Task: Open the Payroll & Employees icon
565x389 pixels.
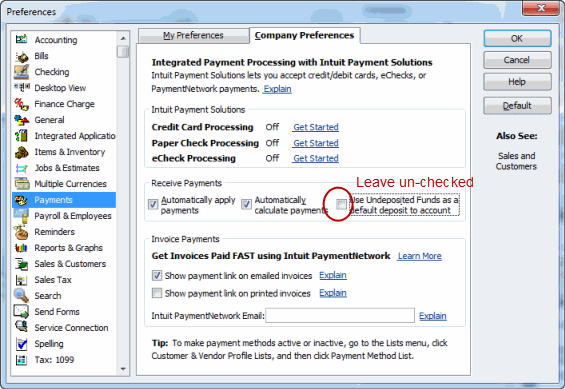Action: pyautogui.click(x=22, y=216)
